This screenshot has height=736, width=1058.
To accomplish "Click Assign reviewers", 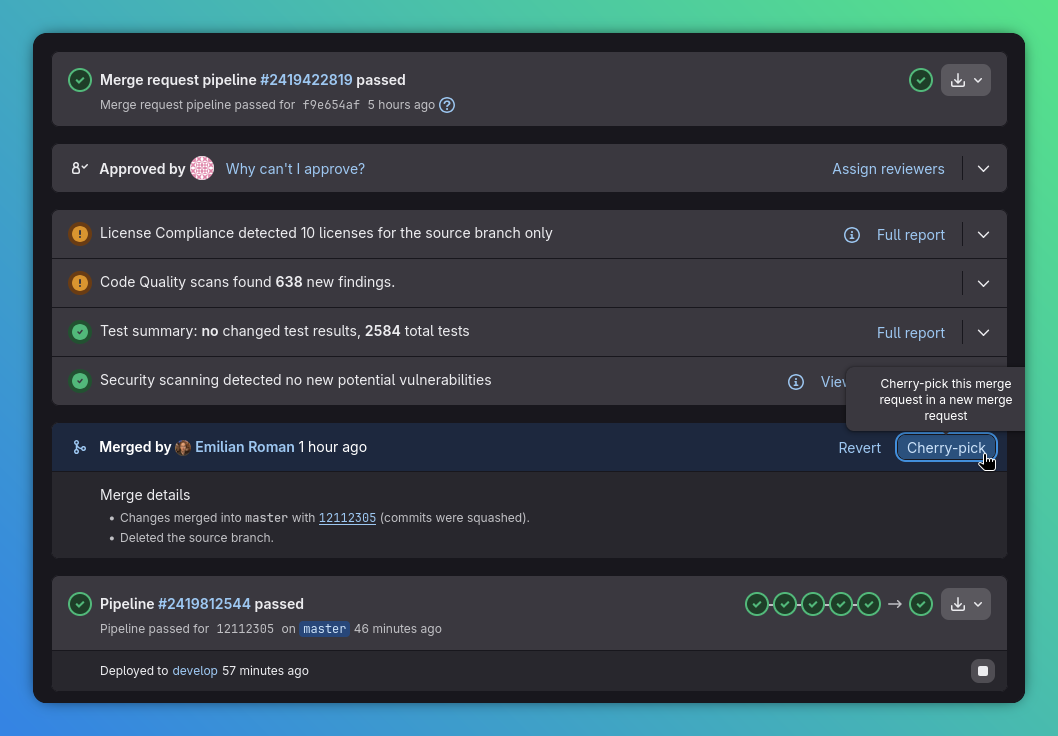I will click(888, 168).
